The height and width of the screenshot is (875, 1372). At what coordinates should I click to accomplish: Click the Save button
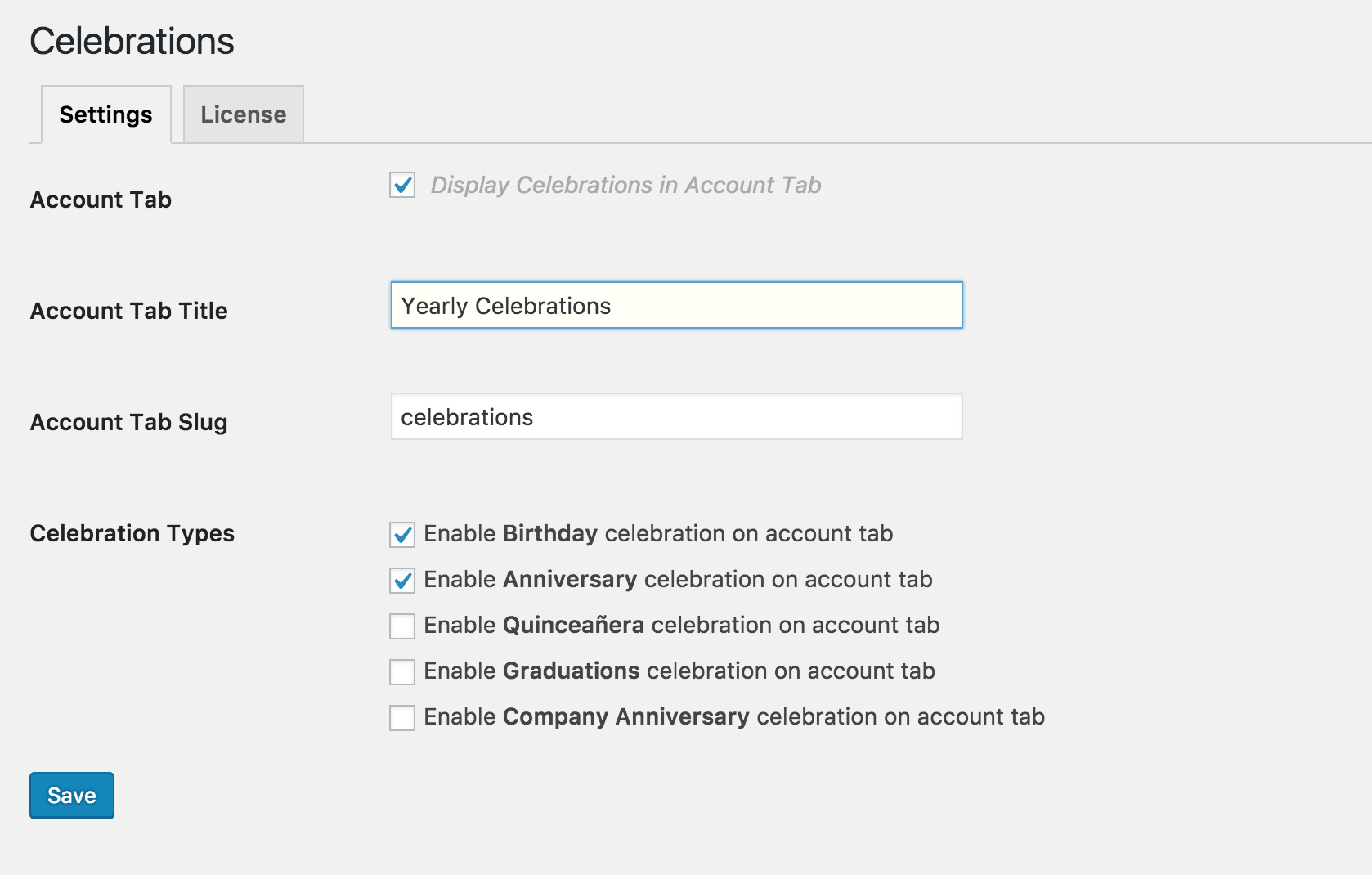tap(72, 796)
